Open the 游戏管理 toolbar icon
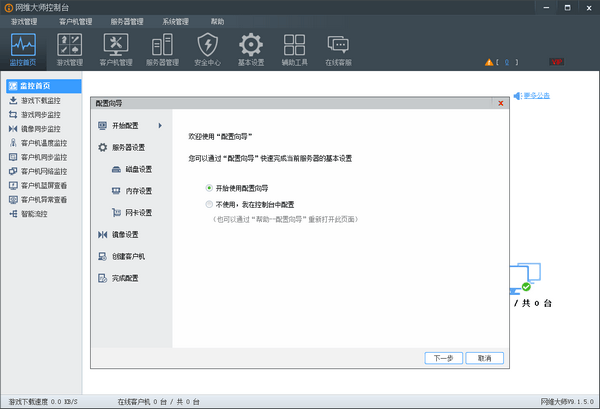The width and height of the screenshot is (600, 409). (x=70, y=48)
